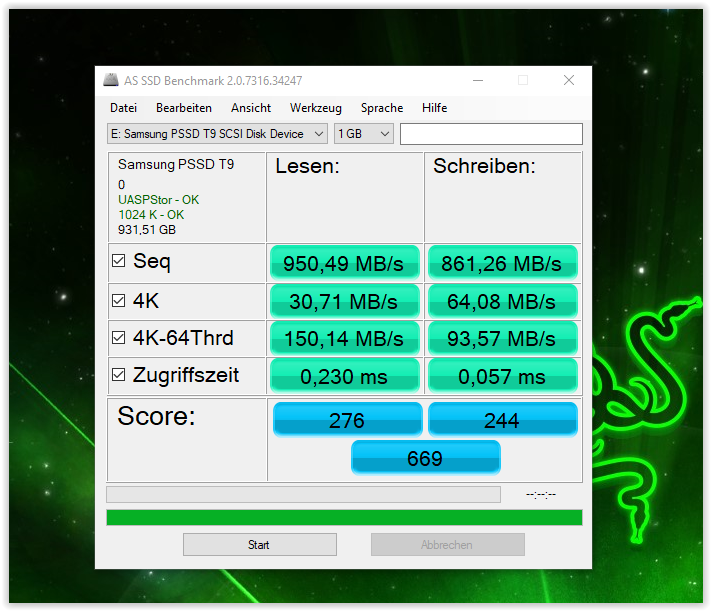Click the Score: label
711x611 pixels.
(x=156, y=415)
